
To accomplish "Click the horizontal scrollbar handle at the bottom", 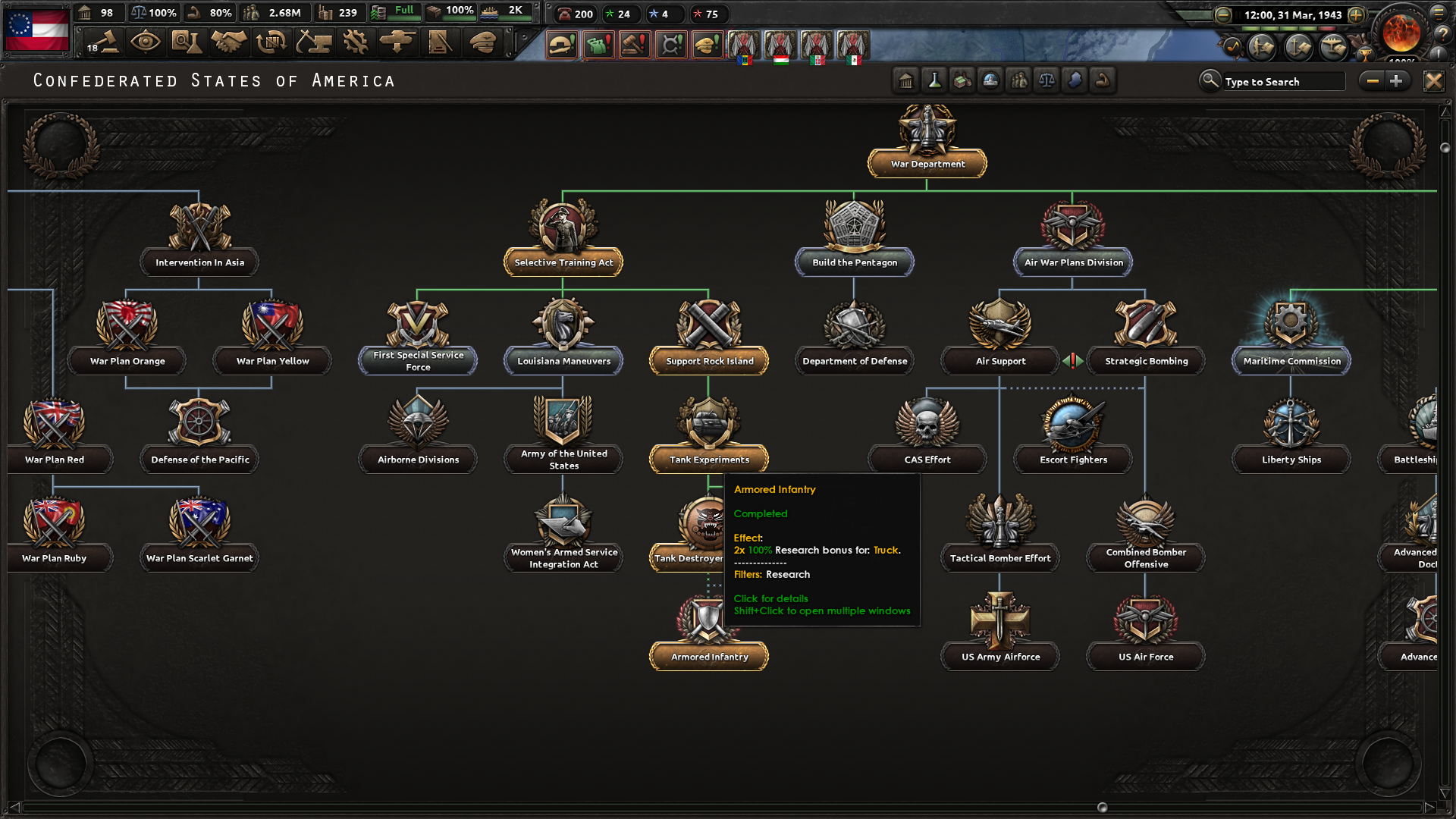I will tap(1102, 808).
